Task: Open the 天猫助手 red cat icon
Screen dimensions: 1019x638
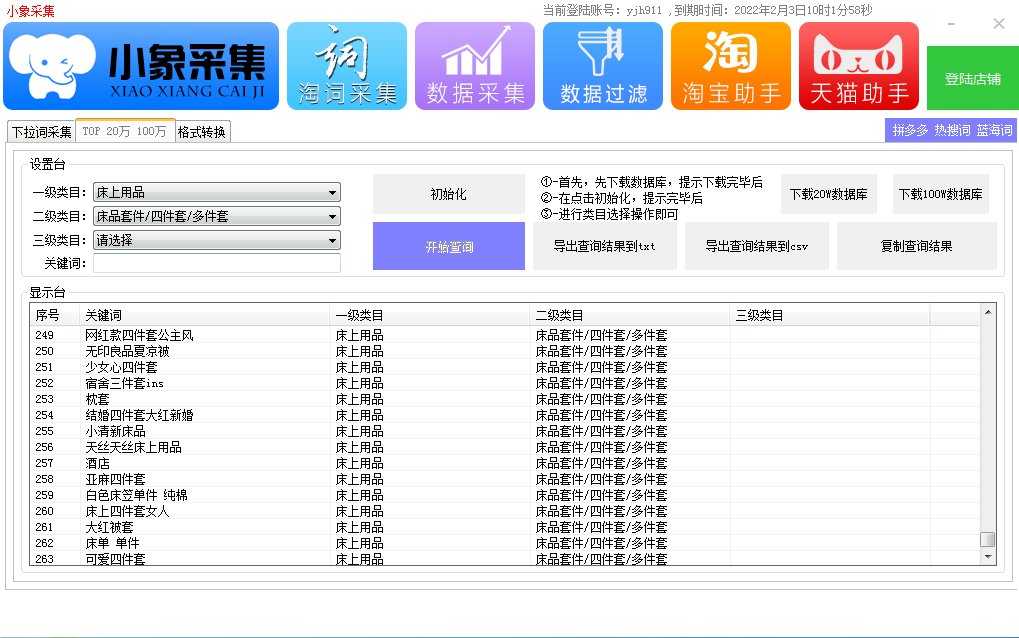Action: click(x=858, y=66)
